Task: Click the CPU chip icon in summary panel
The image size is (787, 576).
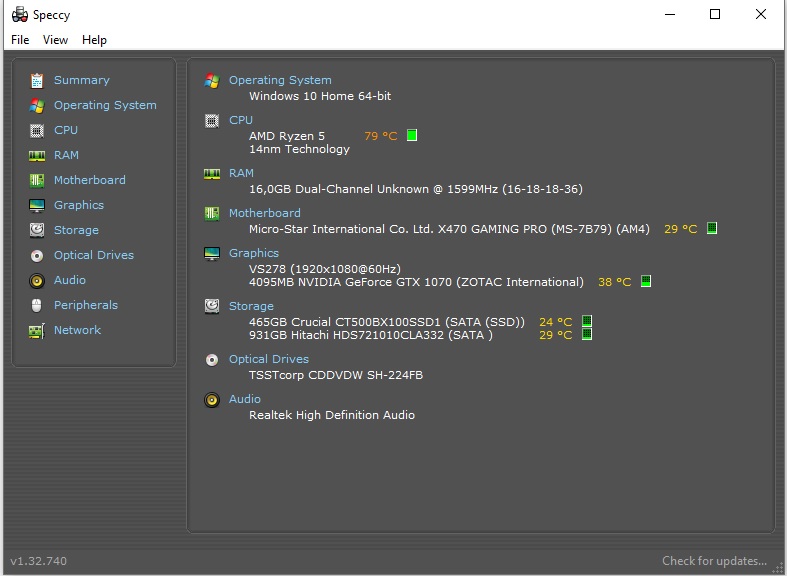Action: click(x=212, y=120)
